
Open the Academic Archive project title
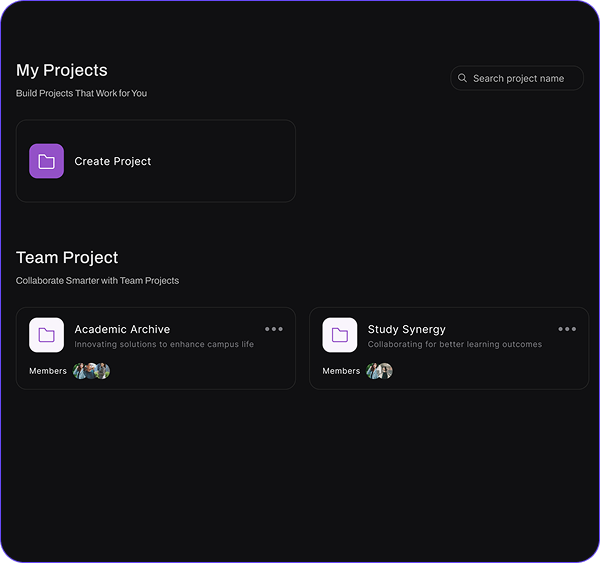coord(122,329)
